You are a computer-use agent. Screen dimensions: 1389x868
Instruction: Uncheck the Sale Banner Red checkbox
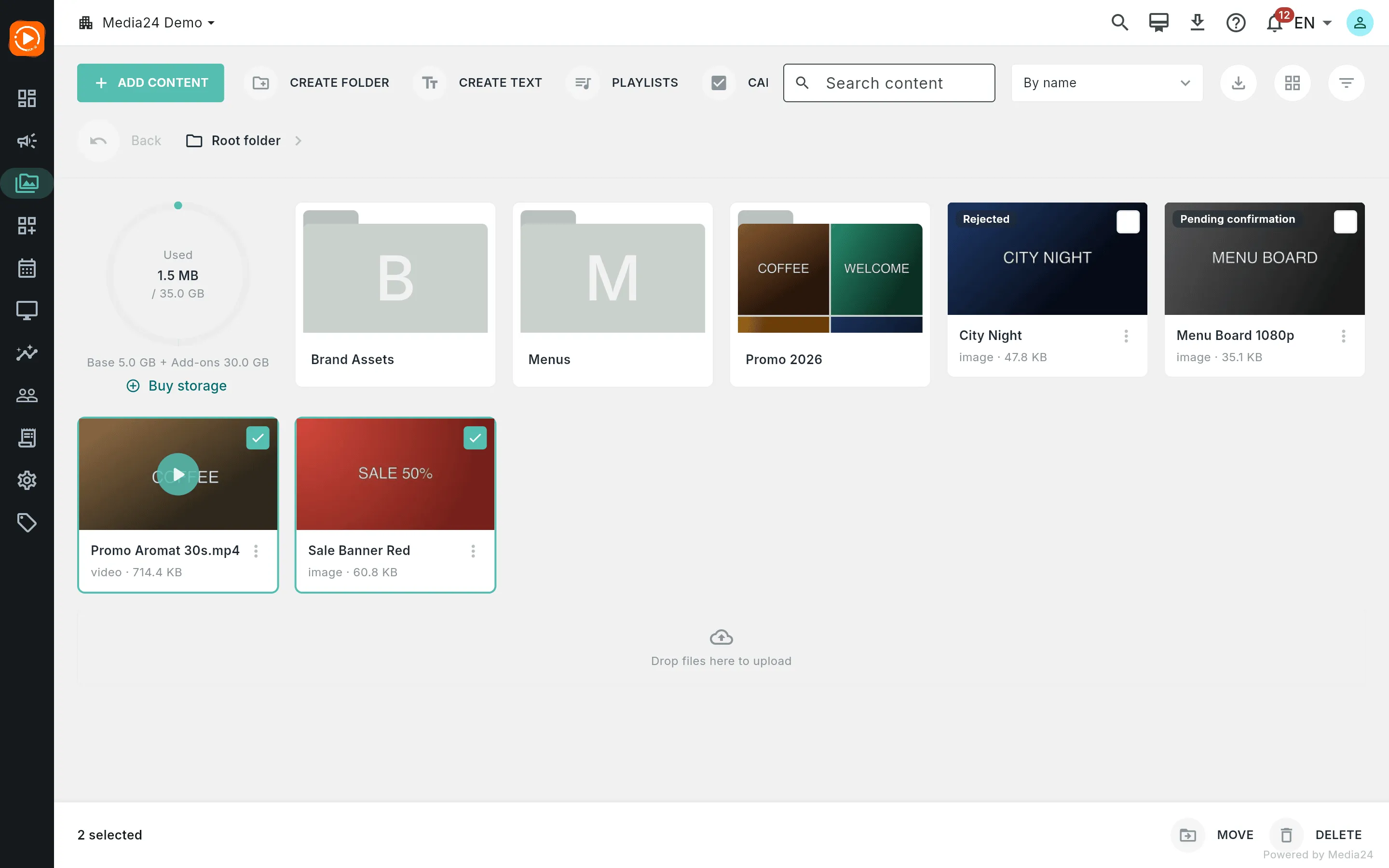pyautogui.click(x=475, y=438)
